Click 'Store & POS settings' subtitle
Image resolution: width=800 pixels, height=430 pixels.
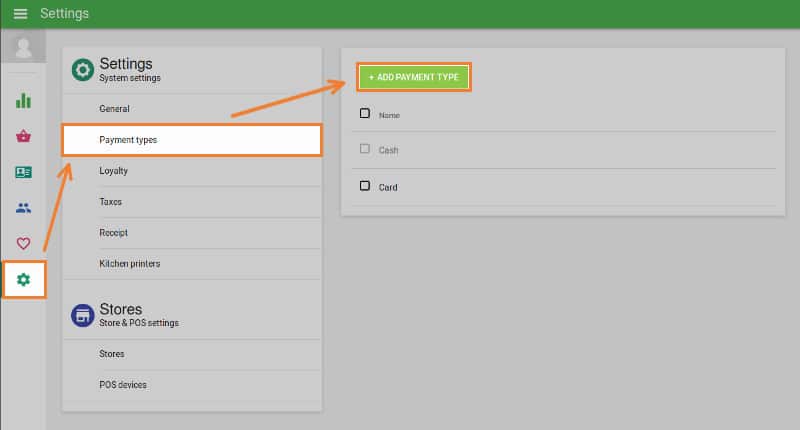(139, 323)
